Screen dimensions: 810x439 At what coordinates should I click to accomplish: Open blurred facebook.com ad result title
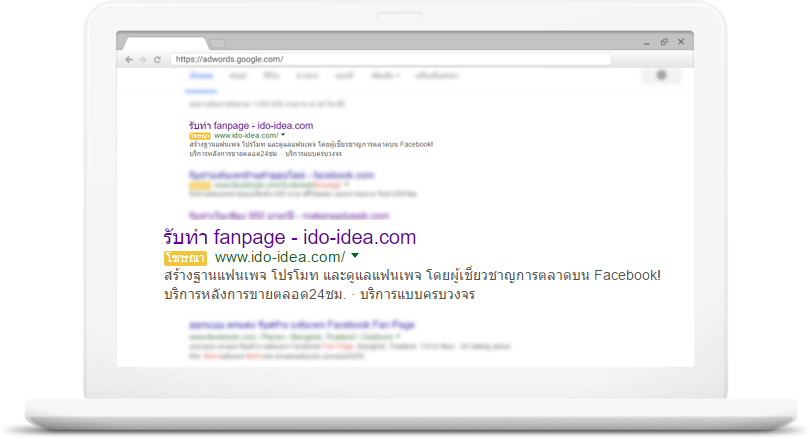click(x=282, y=175)
